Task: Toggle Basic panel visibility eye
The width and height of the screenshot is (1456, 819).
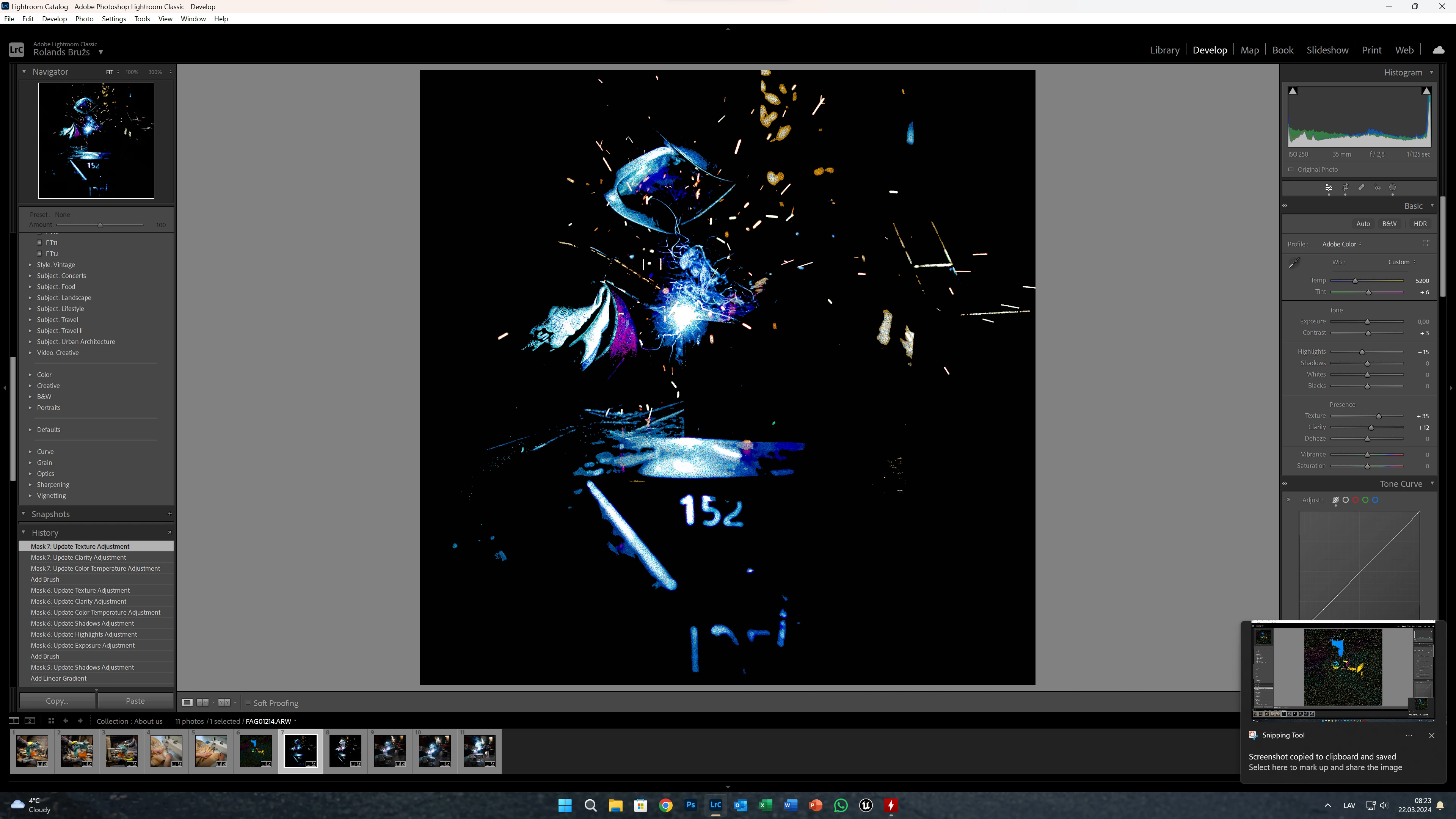Action: click(x=1285, y=206)
